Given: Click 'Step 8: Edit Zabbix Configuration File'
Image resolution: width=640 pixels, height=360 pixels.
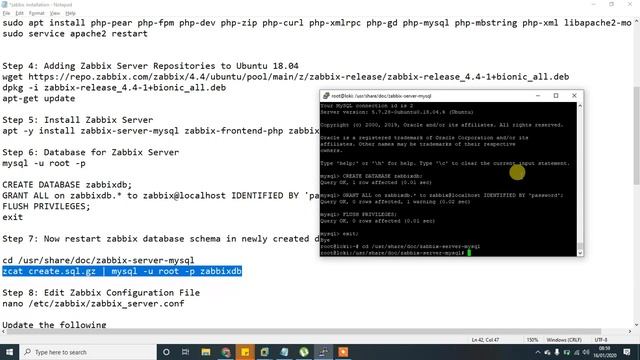Looking at the screenshot, I should pyautogui.click(x=101, y=293).
